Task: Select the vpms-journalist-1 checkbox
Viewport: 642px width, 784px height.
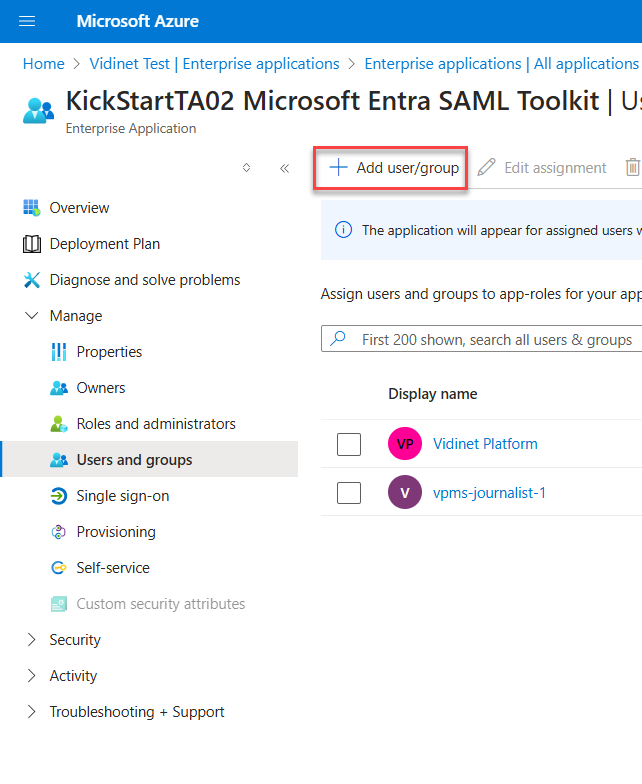Action: tap(349, 493)
